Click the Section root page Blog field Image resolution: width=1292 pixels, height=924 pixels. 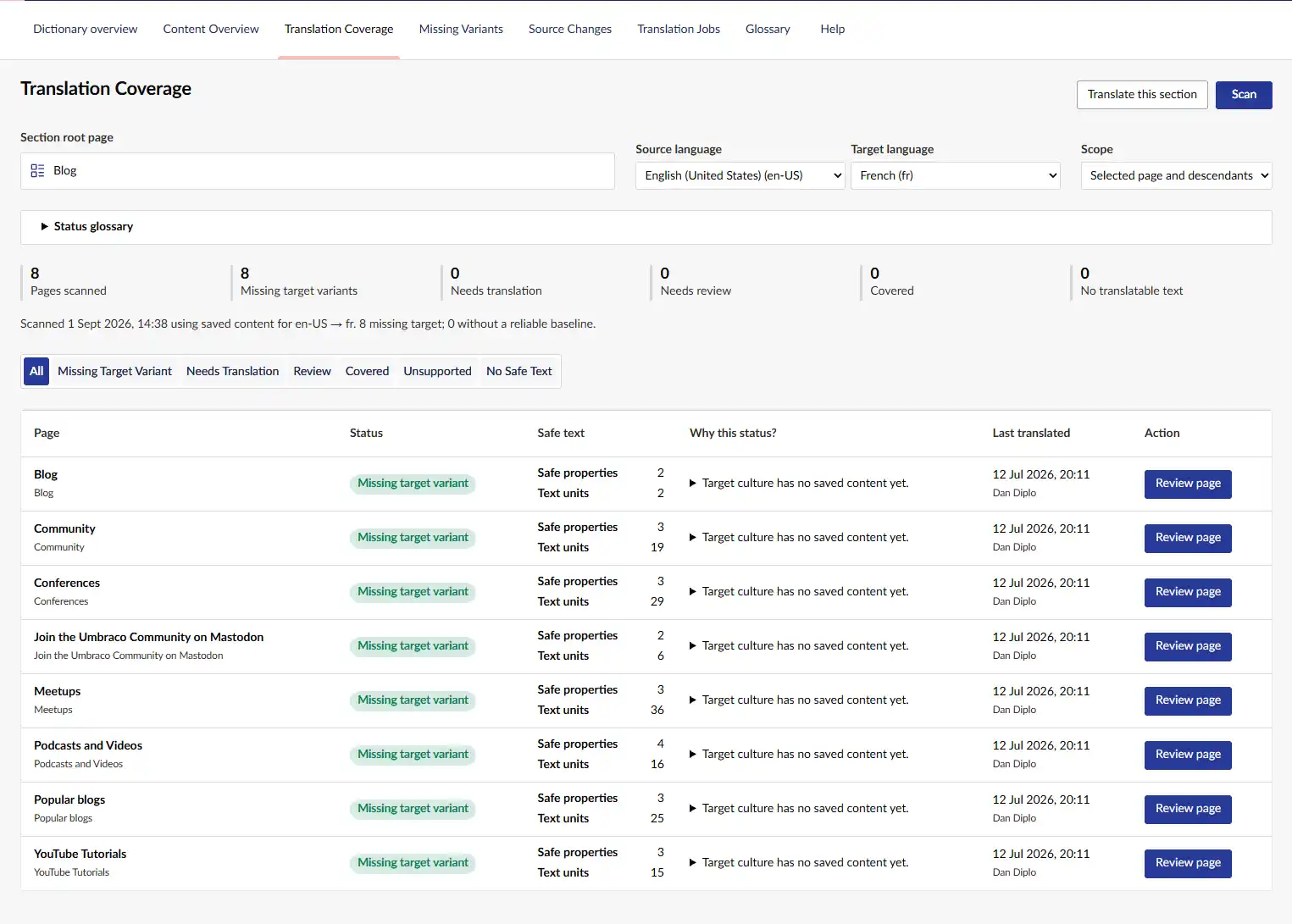pos(318,171)
